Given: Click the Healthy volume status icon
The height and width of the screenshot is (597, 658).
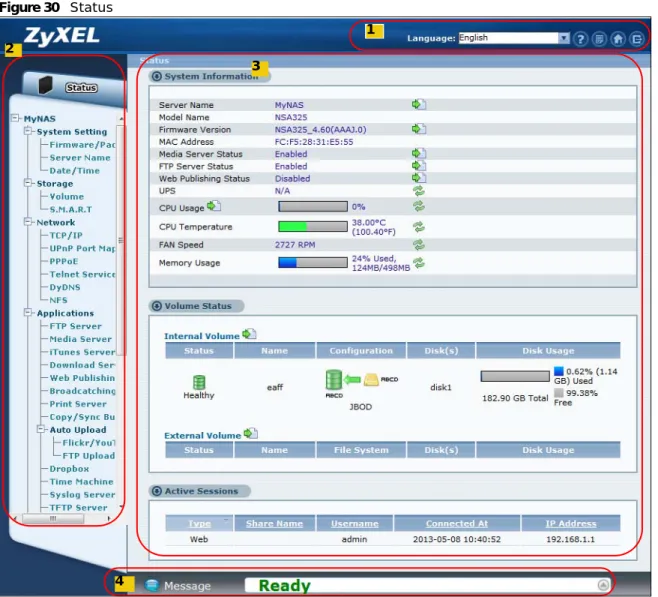Looking at the screenshot, I should click(x=199, y=382).
